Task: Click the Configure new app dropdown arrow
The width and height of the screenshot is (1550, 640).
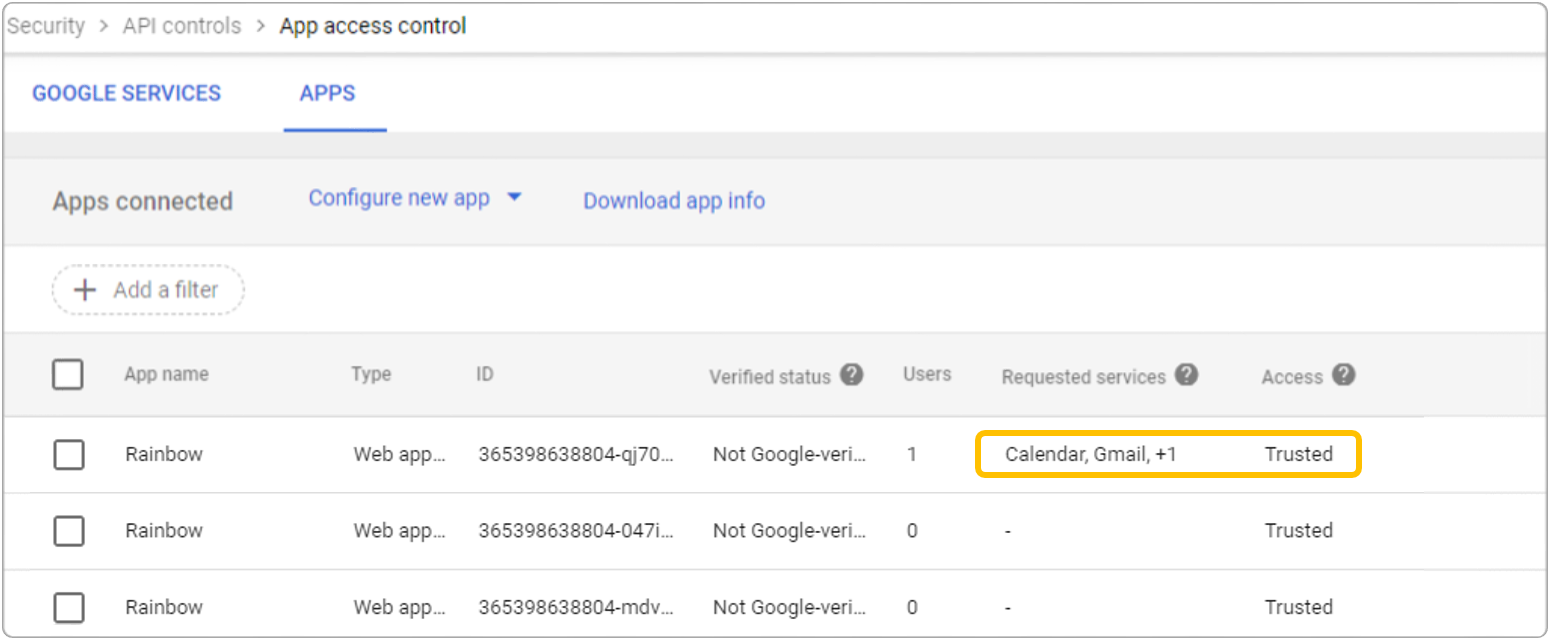Action: 514,198
